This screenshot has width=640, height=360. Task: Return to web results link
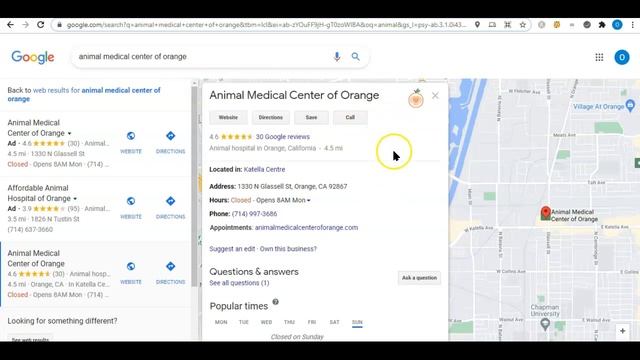click(x=84, y=94)
